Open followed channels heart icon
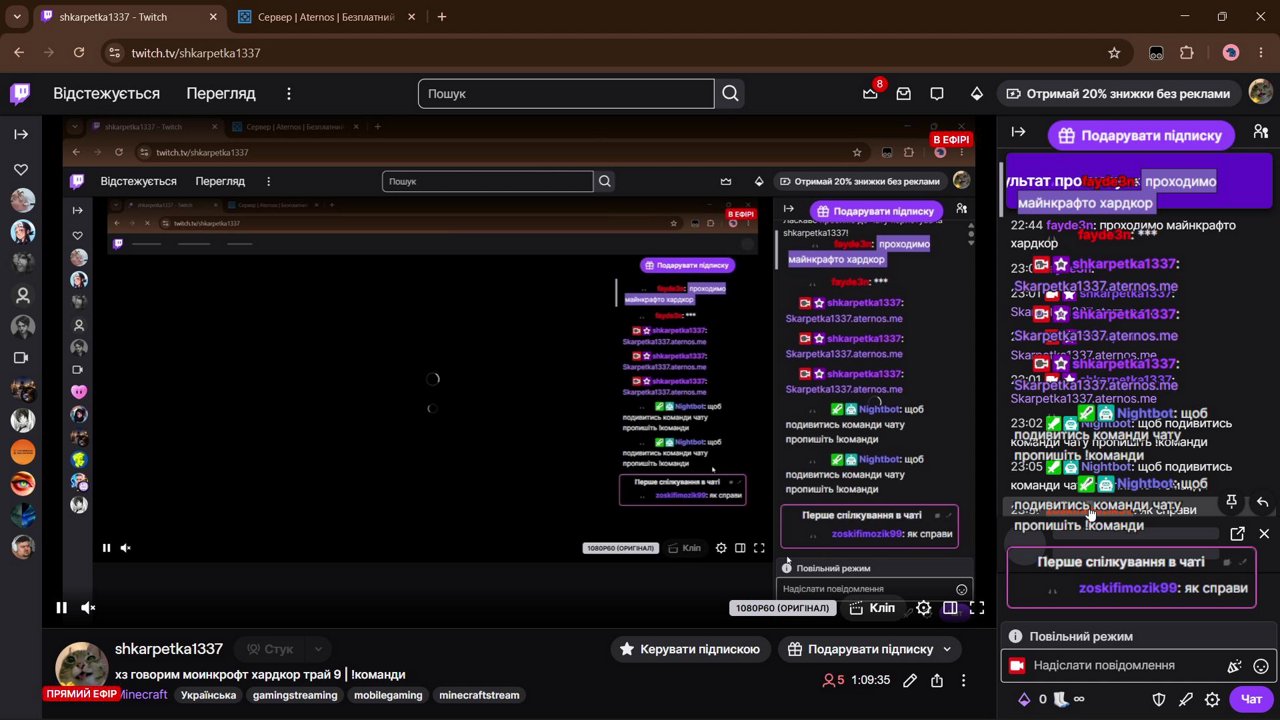The image size is (1280, 720). pyautogui.click(x=21, y=169)
